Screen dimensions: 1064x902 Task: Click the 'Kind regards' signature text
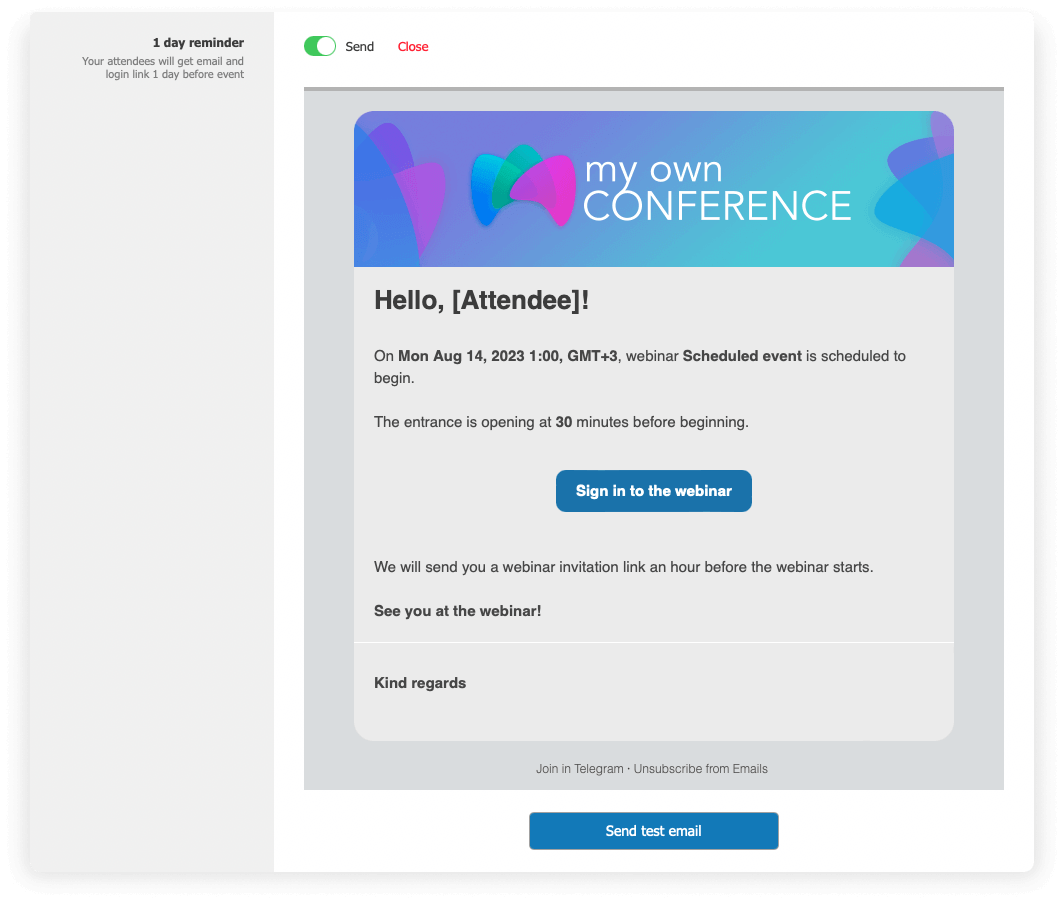(419, 683)
